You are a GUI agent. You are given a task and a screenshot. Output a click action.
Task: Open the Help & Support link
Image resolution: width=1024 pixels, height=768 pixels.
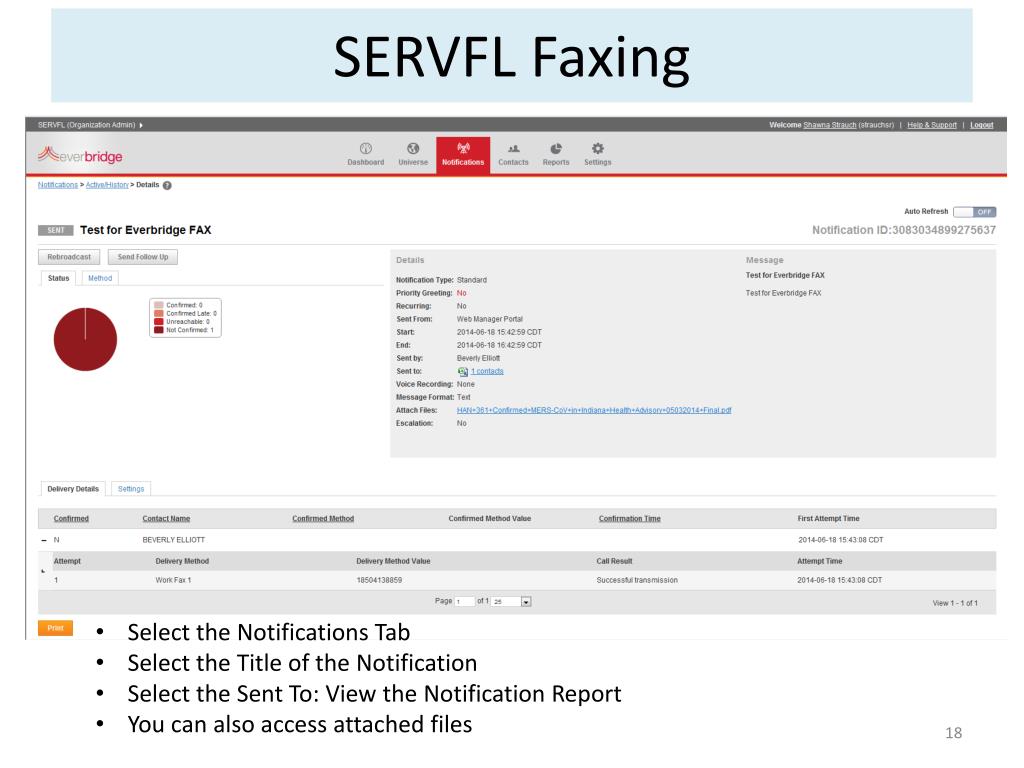click(931, 125)
